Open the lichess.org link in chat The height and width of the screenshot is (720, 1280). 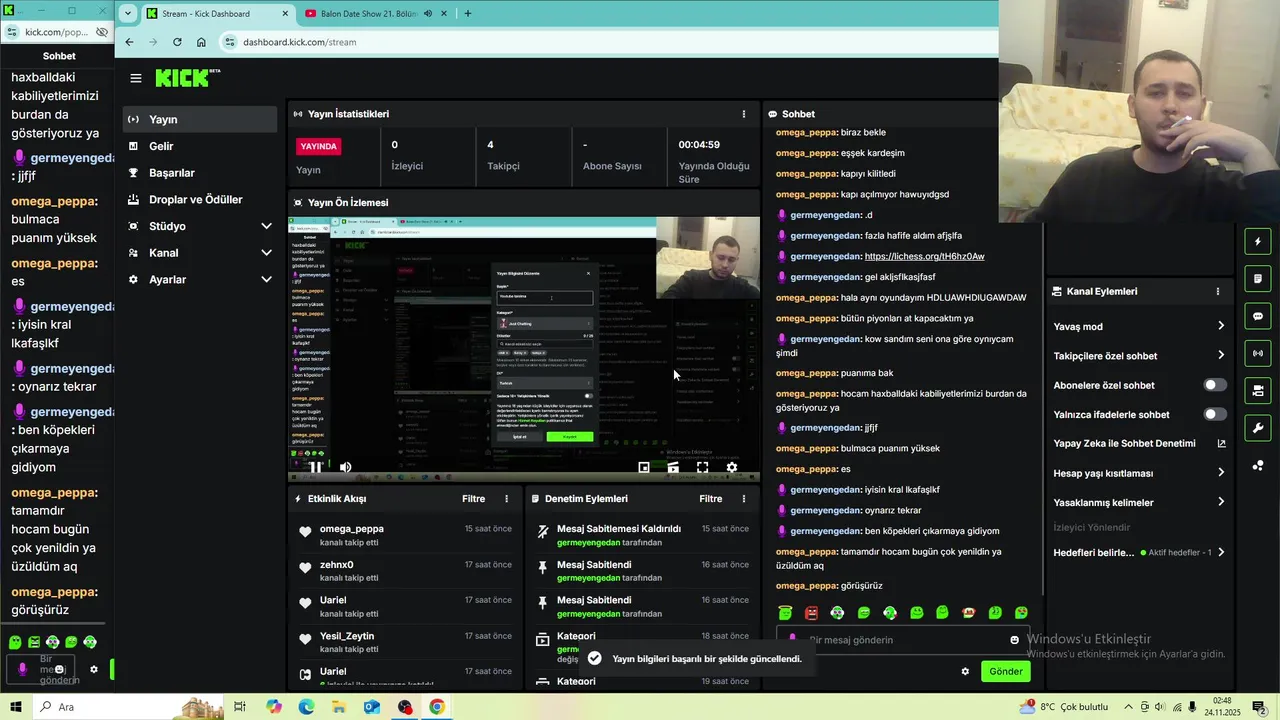point(924,256)
